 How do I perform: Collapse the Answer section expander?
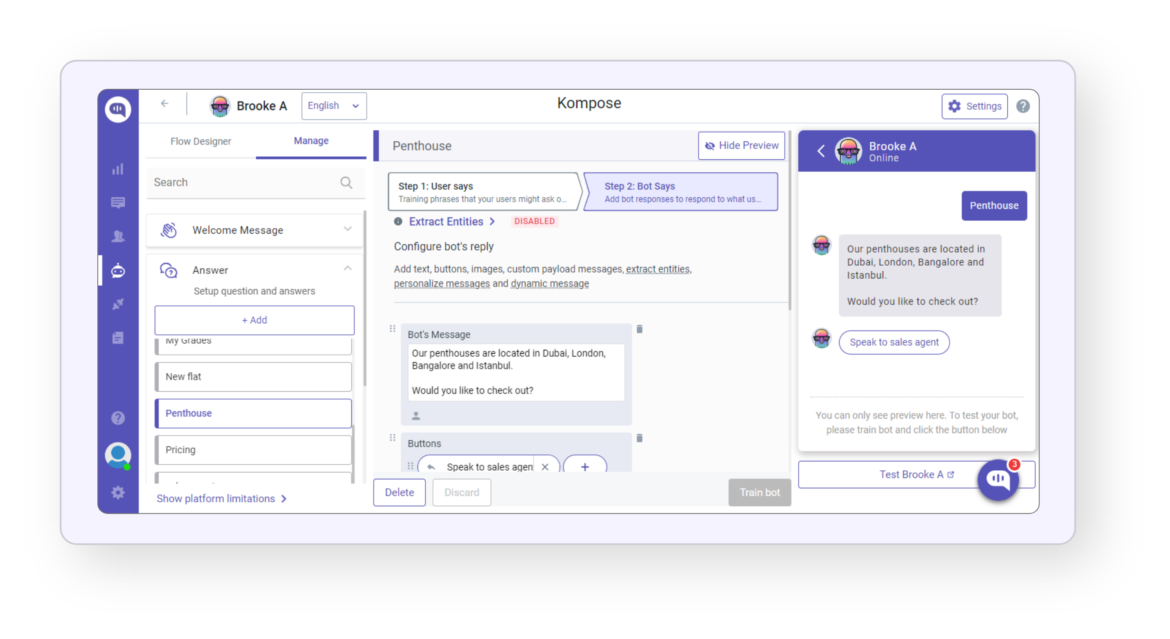347,268
